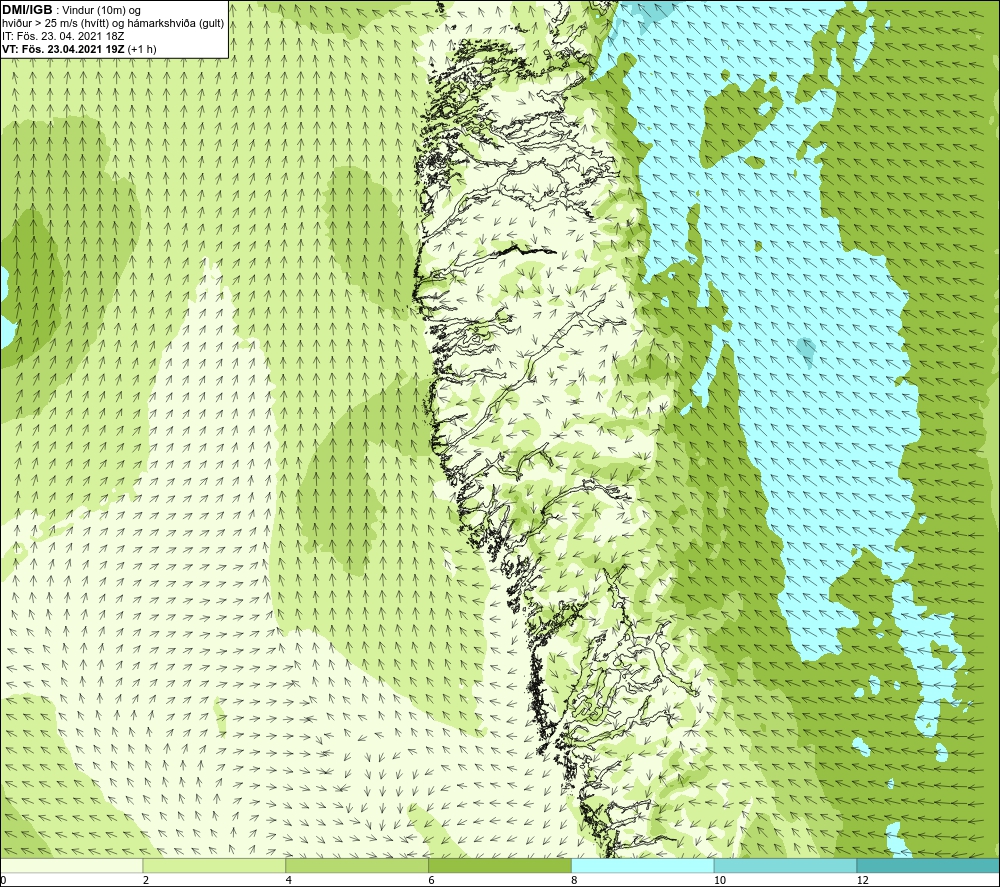1000x887 pixels.
Task: Click the legend label '0'
Action: 3,880
